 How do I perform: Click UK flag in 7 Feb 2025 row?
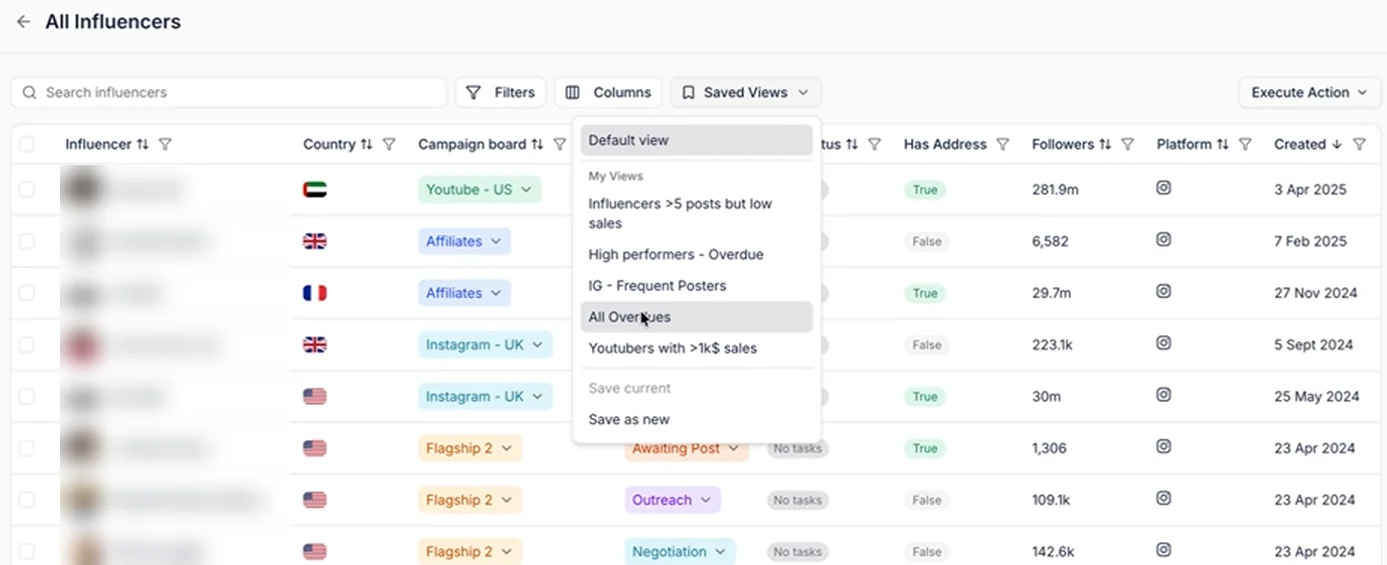click(x=315, y=241)
